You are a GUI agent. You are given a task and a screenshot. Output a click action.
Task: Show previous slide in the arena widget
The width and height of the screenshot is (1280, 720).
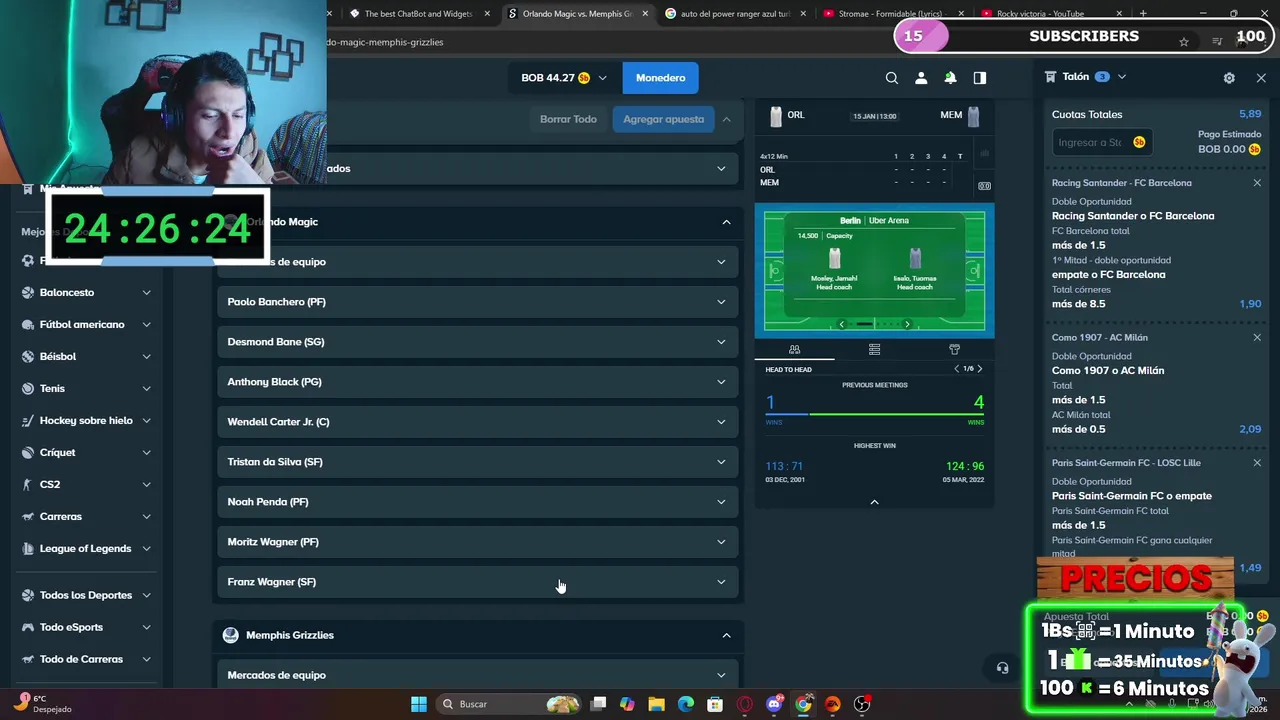click(841, 324)
